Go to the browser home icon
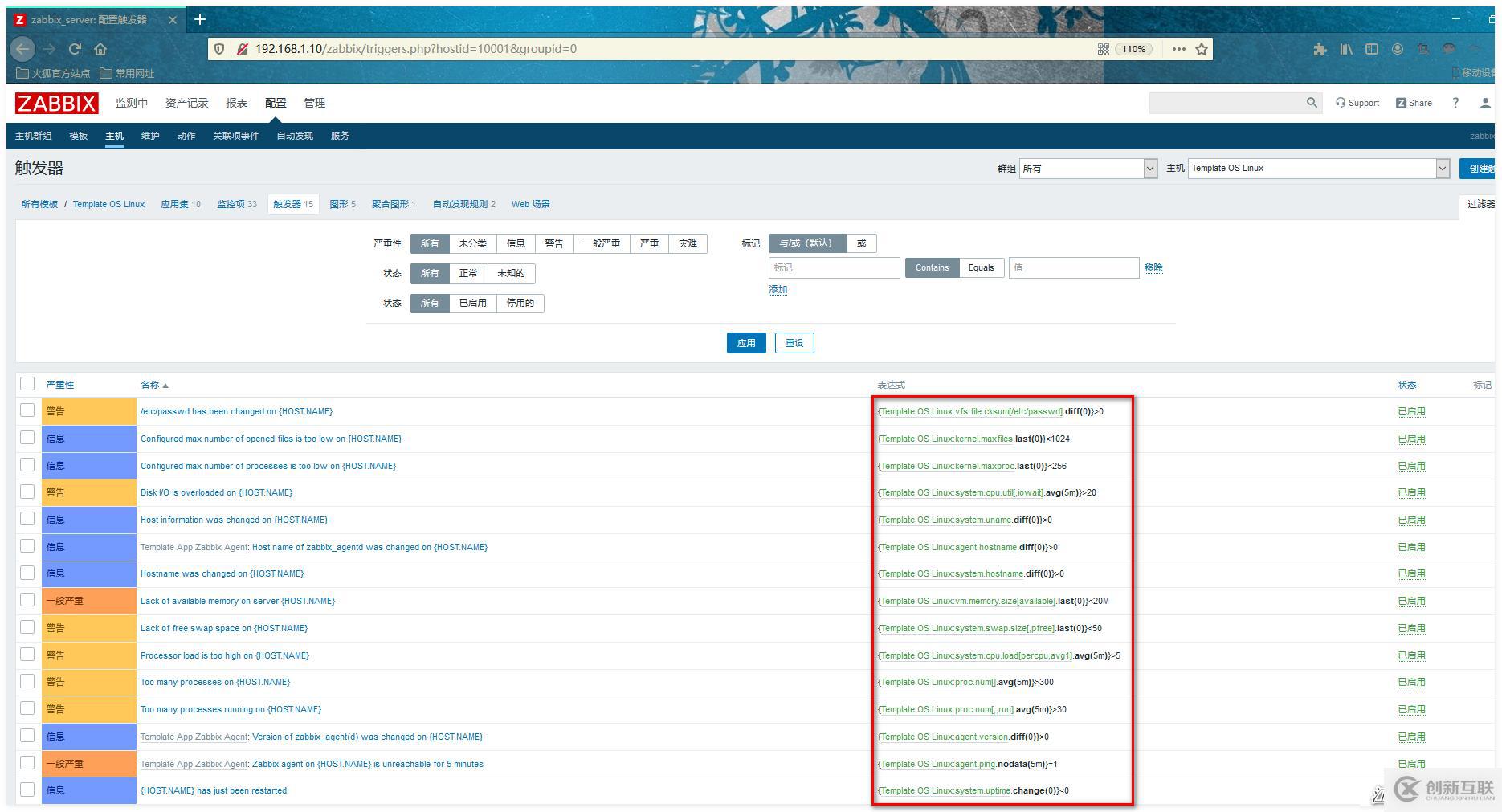Image resolution: width=1502 pixels, height=812 pixels. 100,49
